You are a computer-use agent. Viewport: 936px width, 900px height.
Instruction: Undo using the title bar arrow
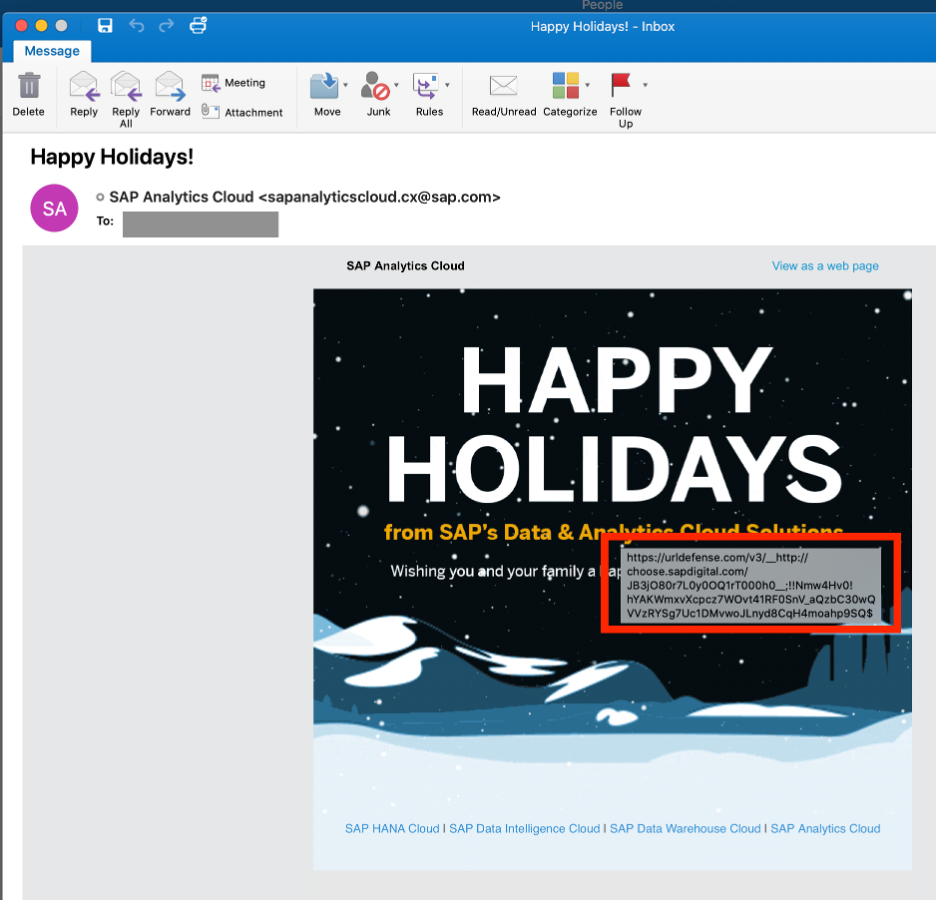coord(137,26)
